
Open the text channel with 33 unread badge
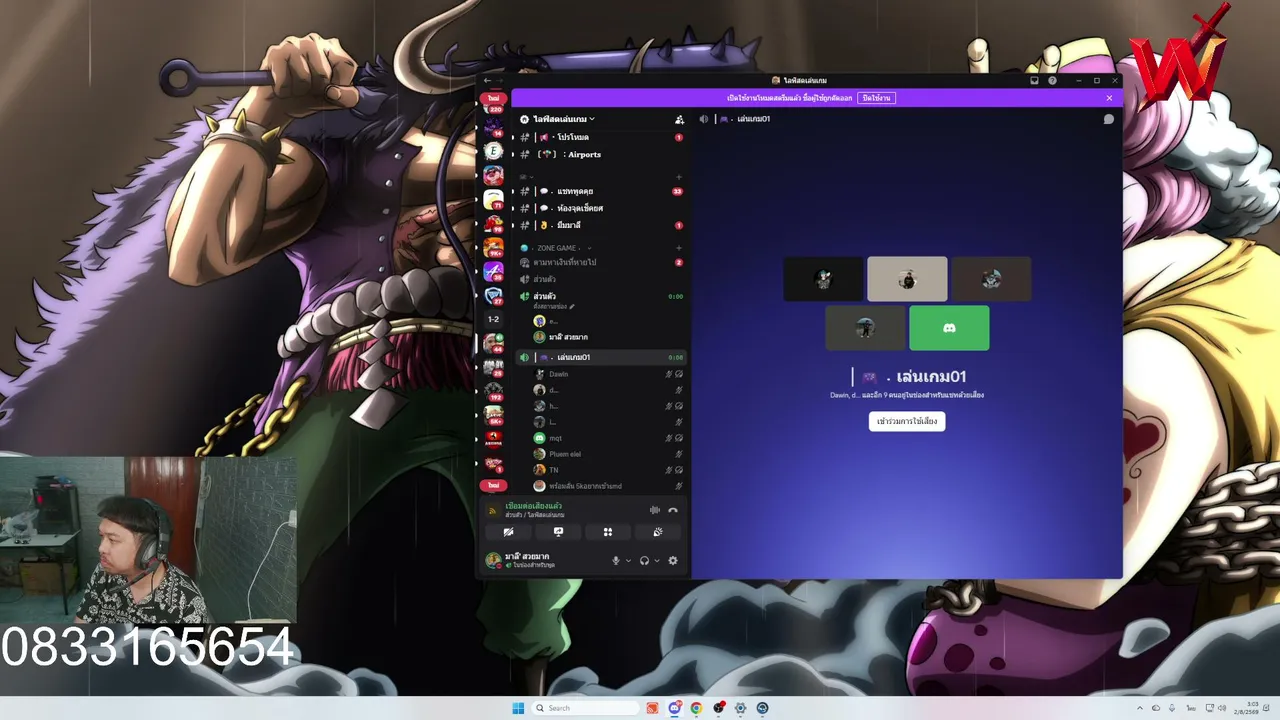pyautogui.click(x=601, y=191)
